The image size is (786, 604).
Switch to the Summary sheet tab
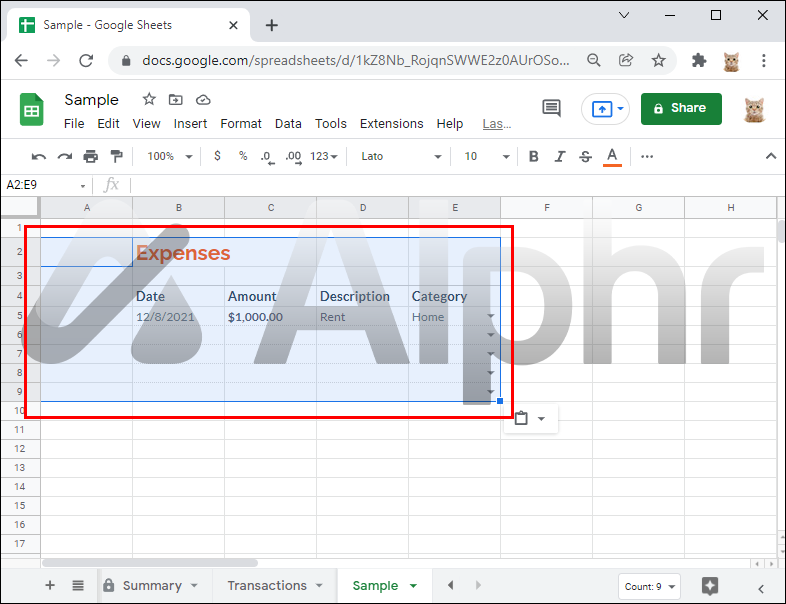pos(150,585)
